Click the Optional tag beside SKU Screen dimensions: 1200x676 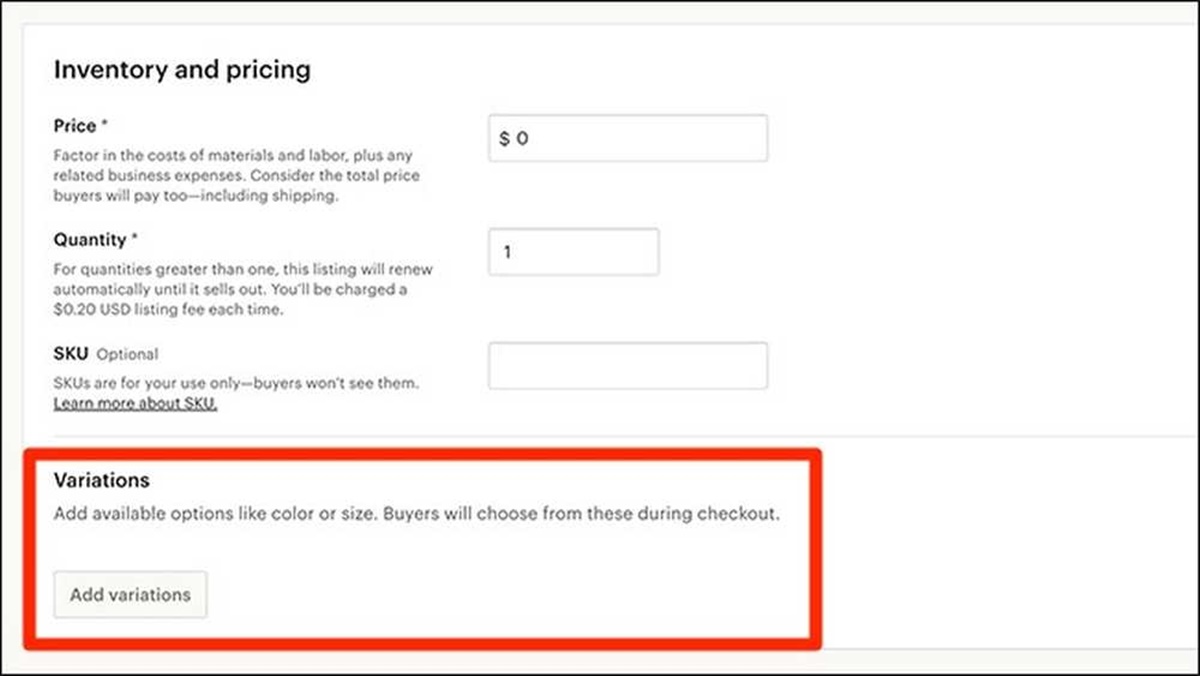point(127,354)
